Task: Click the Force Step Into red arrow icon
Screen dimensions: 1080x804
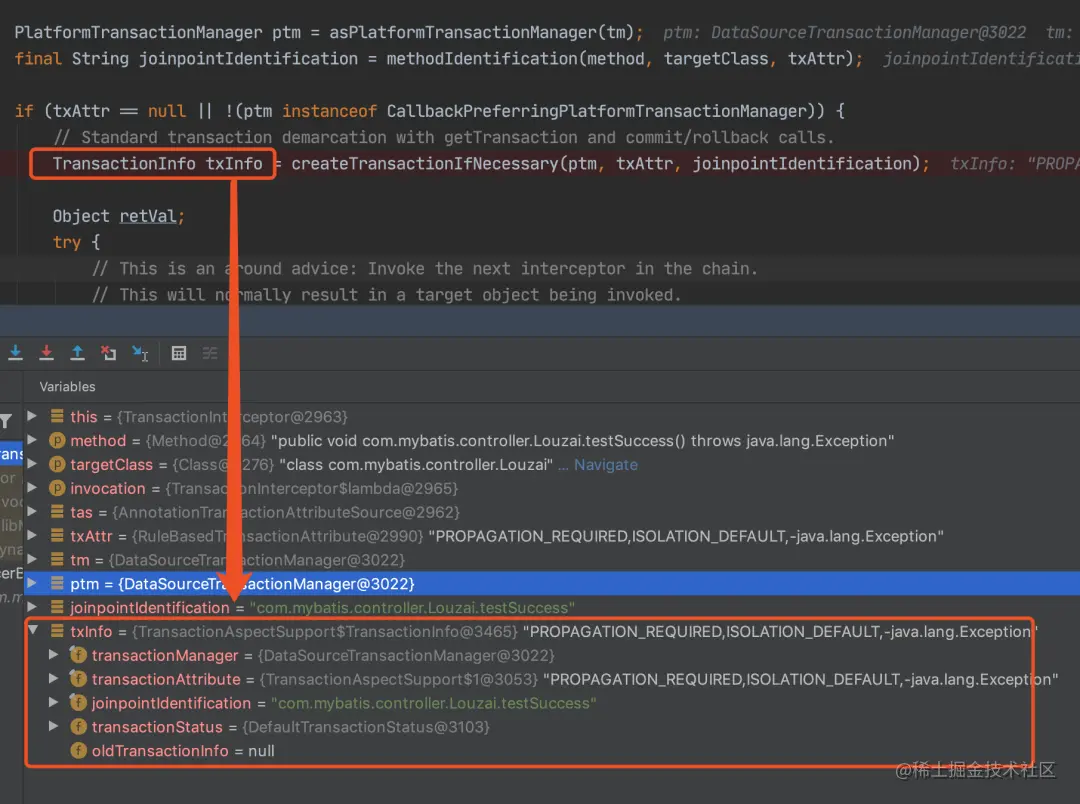Action: click(x=46, y=353)
